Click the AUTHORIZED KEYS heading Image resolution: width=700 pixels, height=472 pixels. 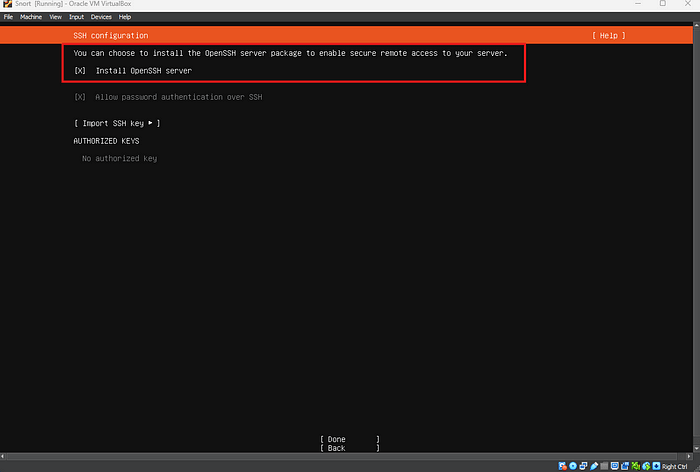[106, 141]
